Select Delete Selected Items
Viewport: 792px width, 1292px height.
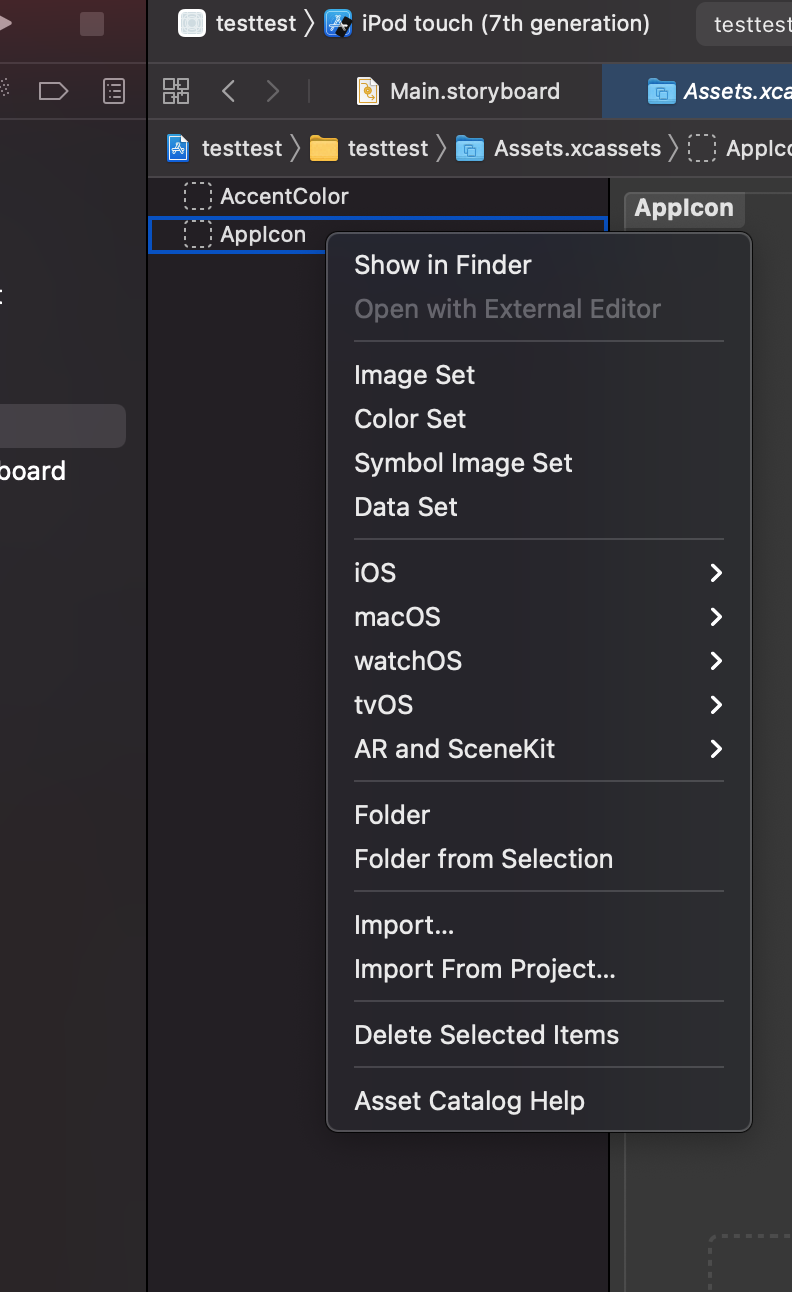click(486, 1035)
